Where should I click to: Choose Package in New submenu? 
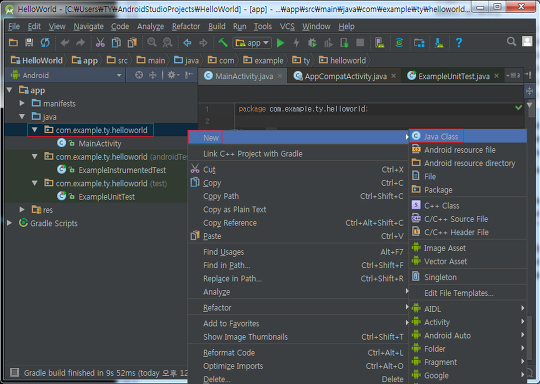point(468,190)
